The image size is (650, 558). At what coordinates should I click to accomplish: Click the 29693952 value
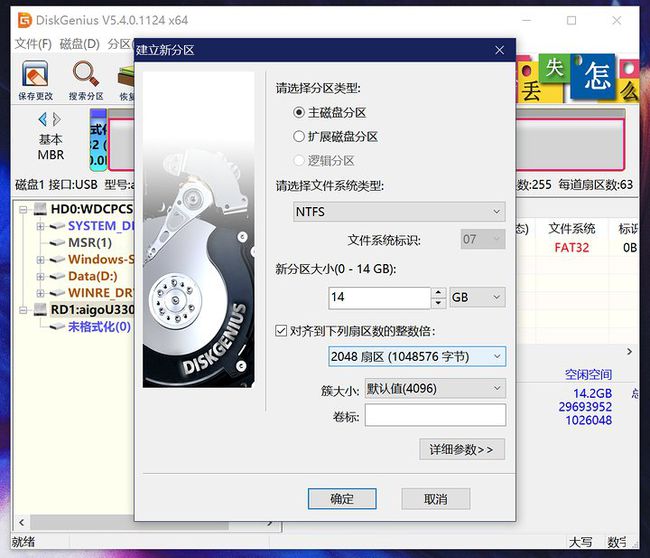pos(585,407)
